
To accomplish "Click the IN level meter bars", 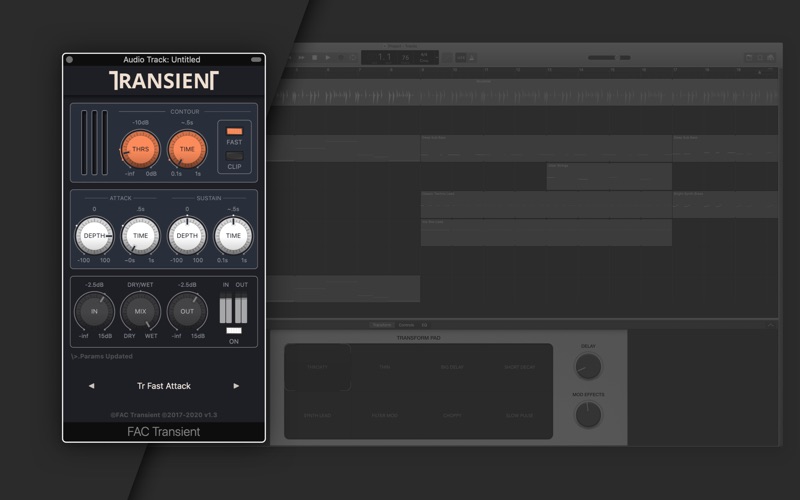I will (226, 308).
